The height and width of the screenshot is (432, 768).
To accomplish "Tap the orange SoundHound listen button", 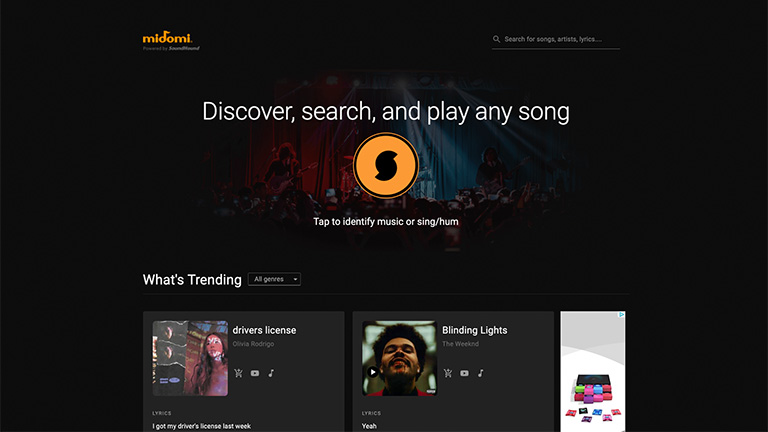I will pyautogui.click(x=385, y=165).
